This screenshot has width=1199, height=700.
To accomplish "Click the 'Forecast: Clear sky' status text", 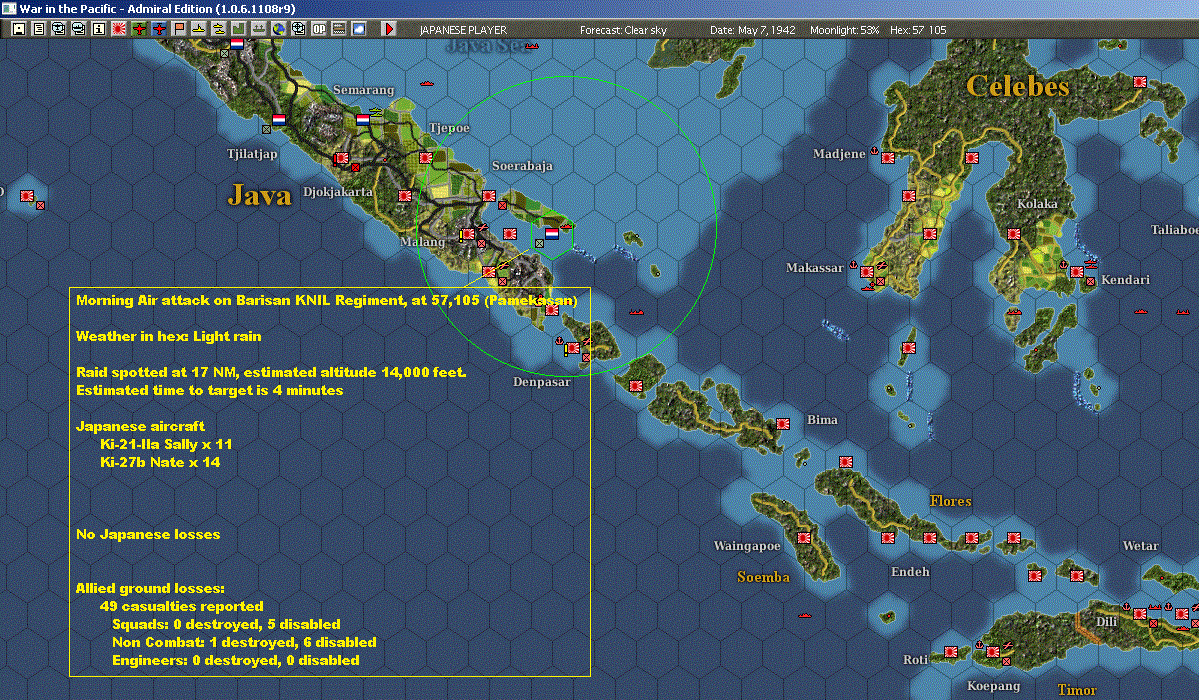I will (623, 30).
